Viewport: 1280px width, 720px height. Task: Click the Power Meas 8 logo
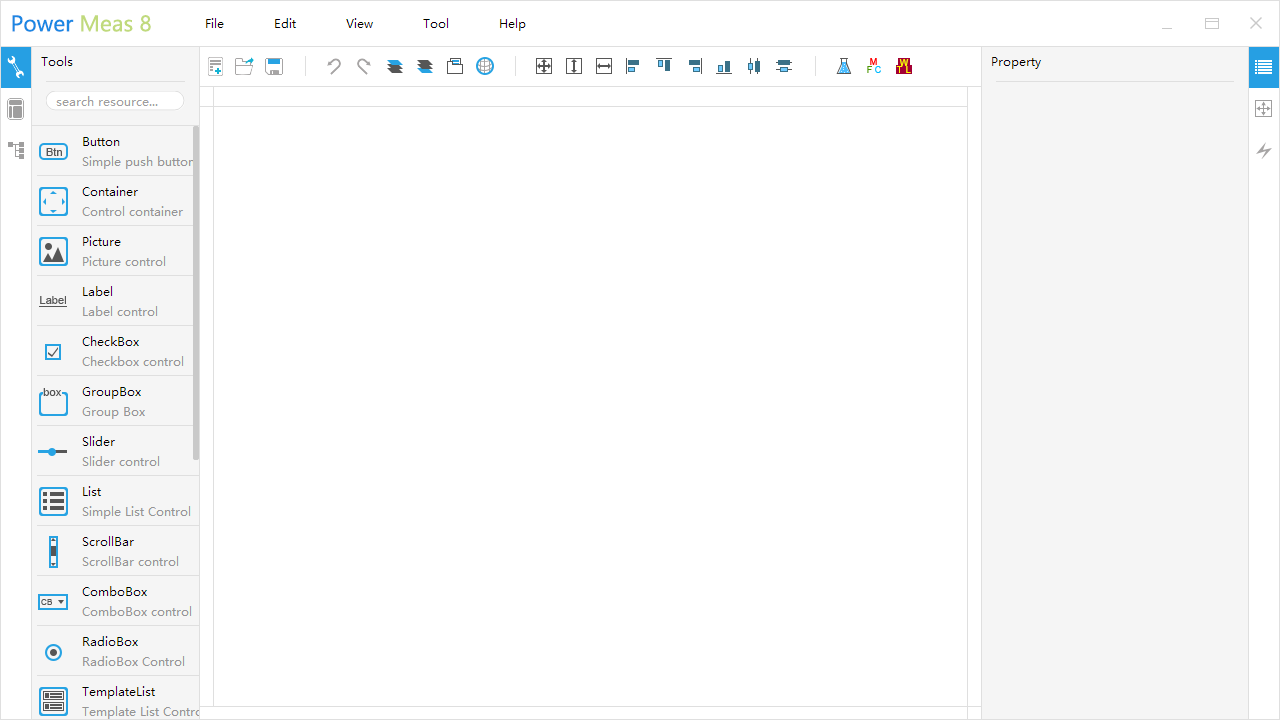coord(81,23)
